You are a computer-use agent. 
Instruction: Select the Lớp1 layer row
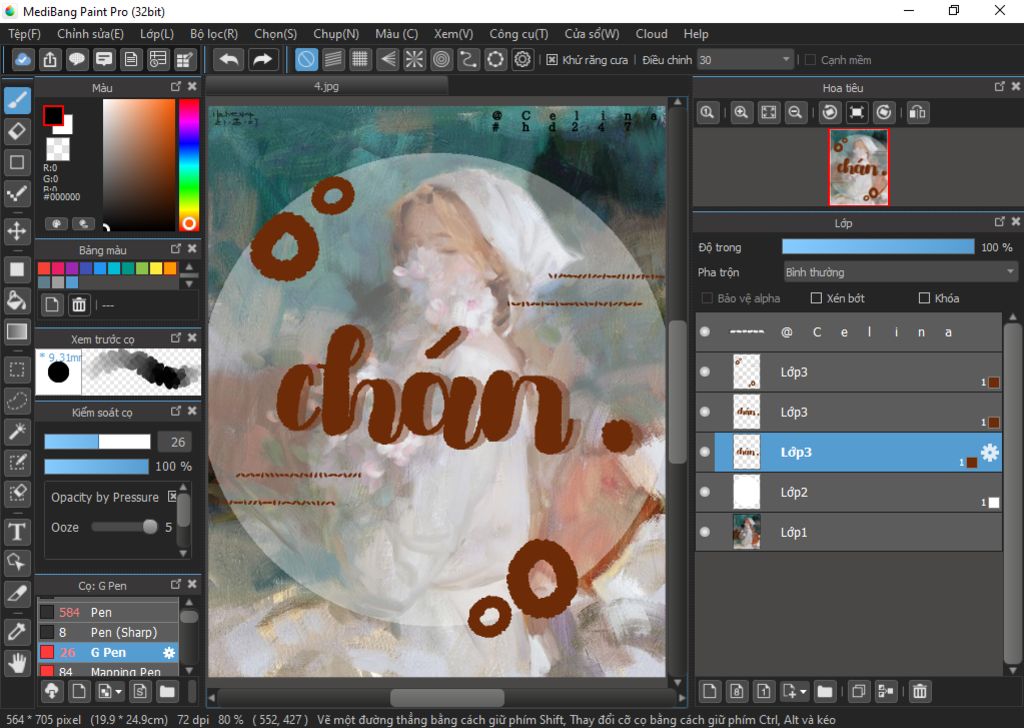[848, 531]
